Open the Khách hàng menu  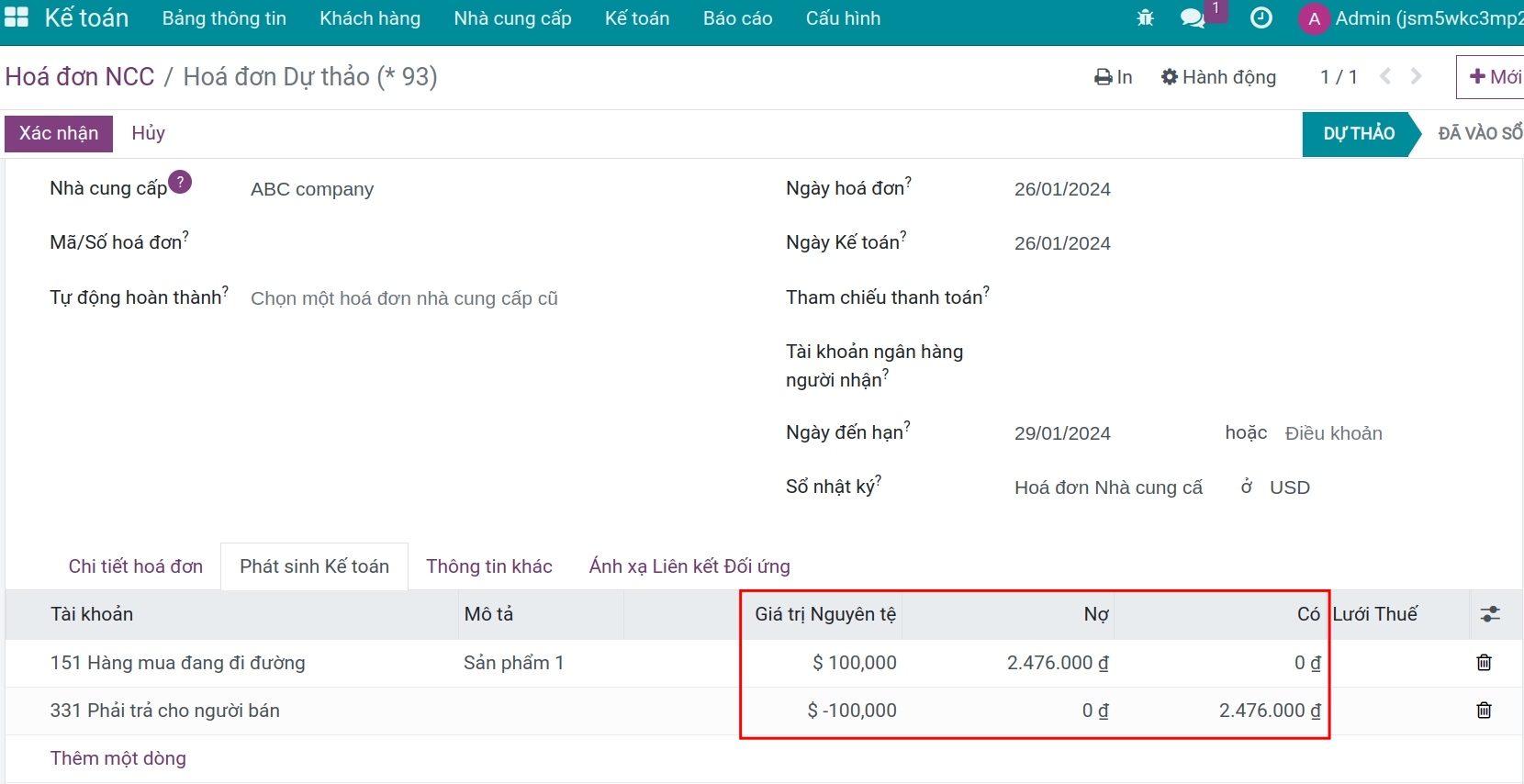coord(370,18)
